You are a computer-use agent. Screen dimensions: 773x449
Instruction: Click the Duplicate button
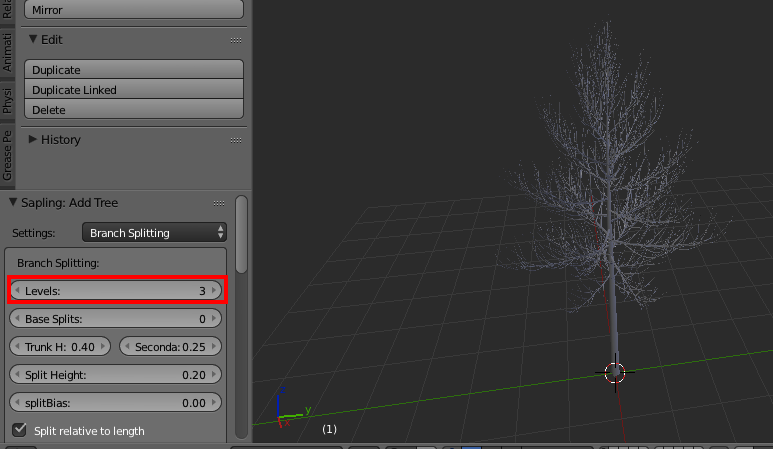coord(134,69)
